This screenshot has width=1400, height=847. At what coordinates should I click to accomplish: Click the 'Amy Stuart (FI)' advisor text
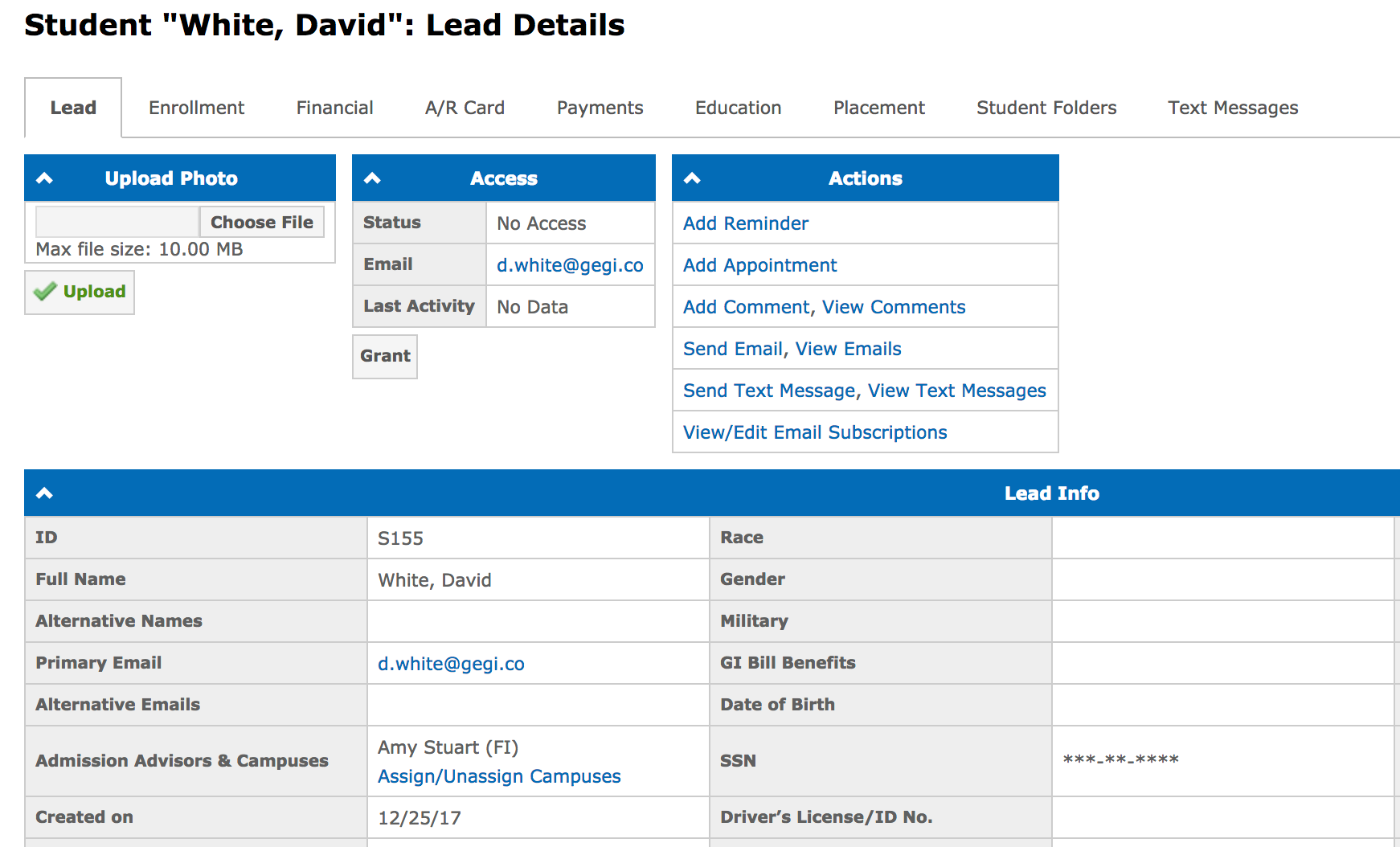448,747
